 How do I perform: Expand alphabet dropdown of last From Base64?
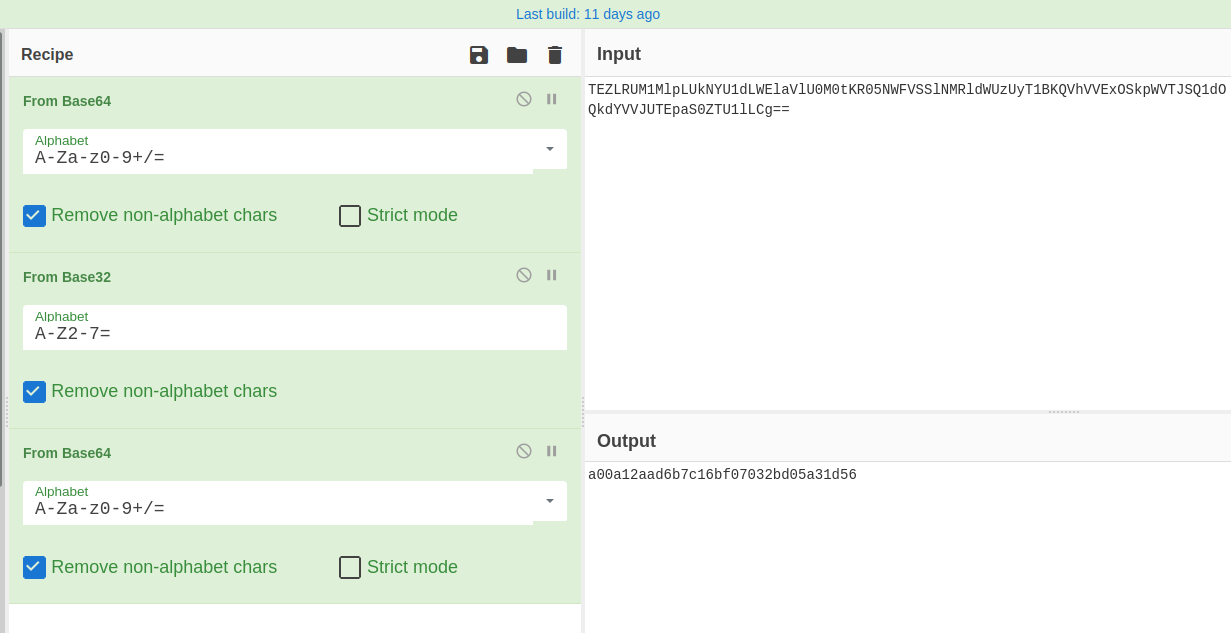coord(549,501)
